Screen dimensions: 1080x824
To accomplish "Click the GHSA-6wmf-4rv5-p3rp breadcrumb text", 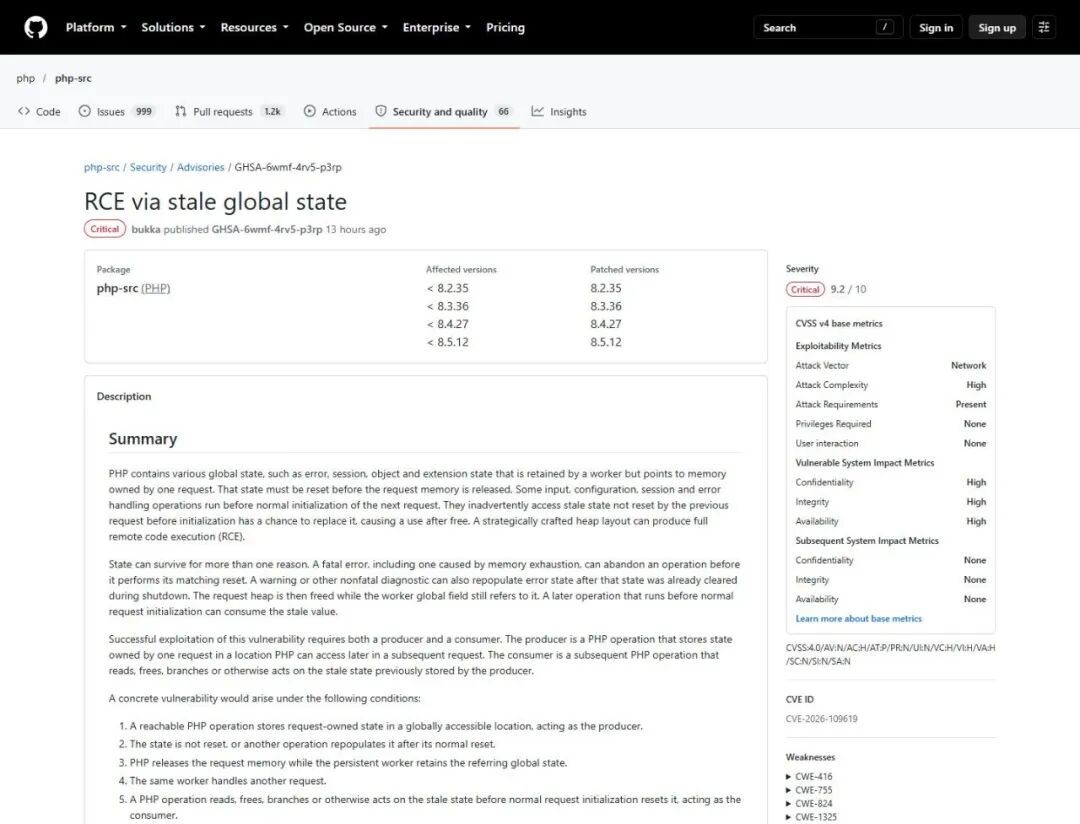I will [x=288, y=167].
